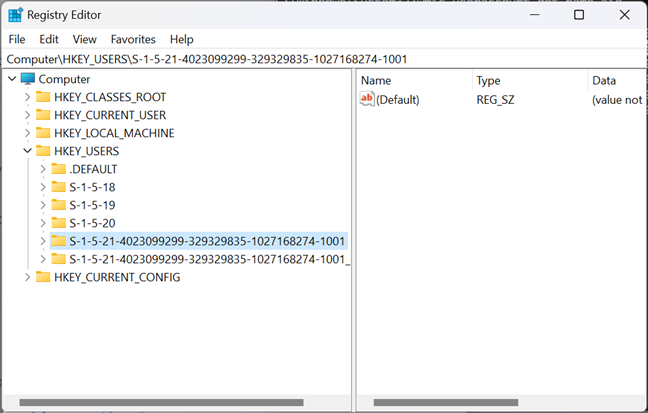The image size is (648, 413).
Task: Click the ab string icon beside (Default)
Action: (x=367, y=99)
